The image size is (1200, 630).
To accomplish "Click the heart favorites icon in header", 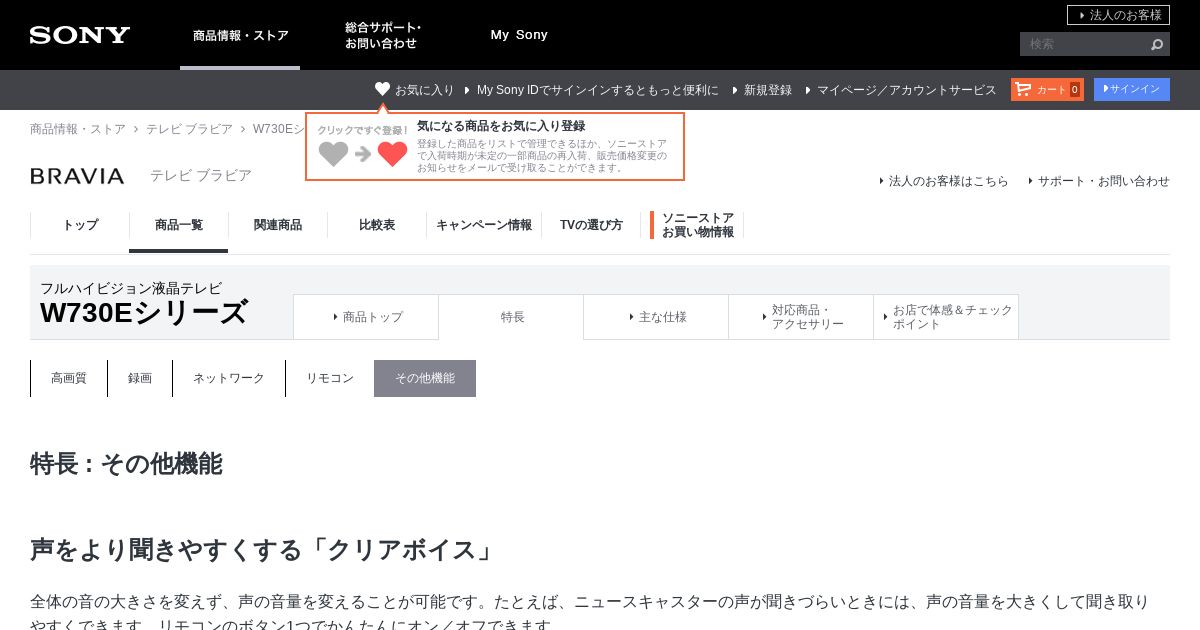I will click(x=382, y=89).
